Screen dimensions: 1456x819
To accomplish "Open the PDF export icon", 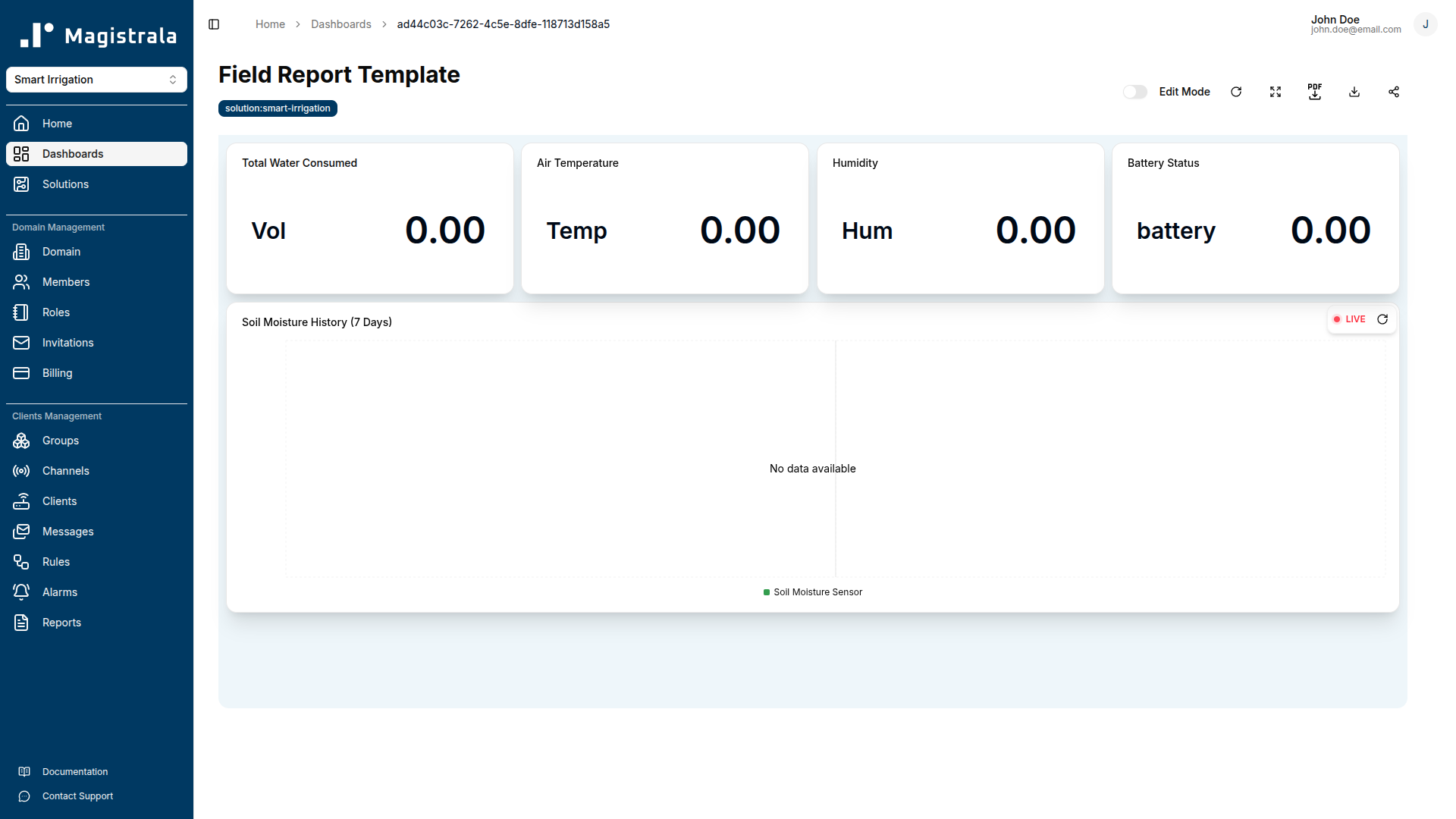I will pos(1314,92).
